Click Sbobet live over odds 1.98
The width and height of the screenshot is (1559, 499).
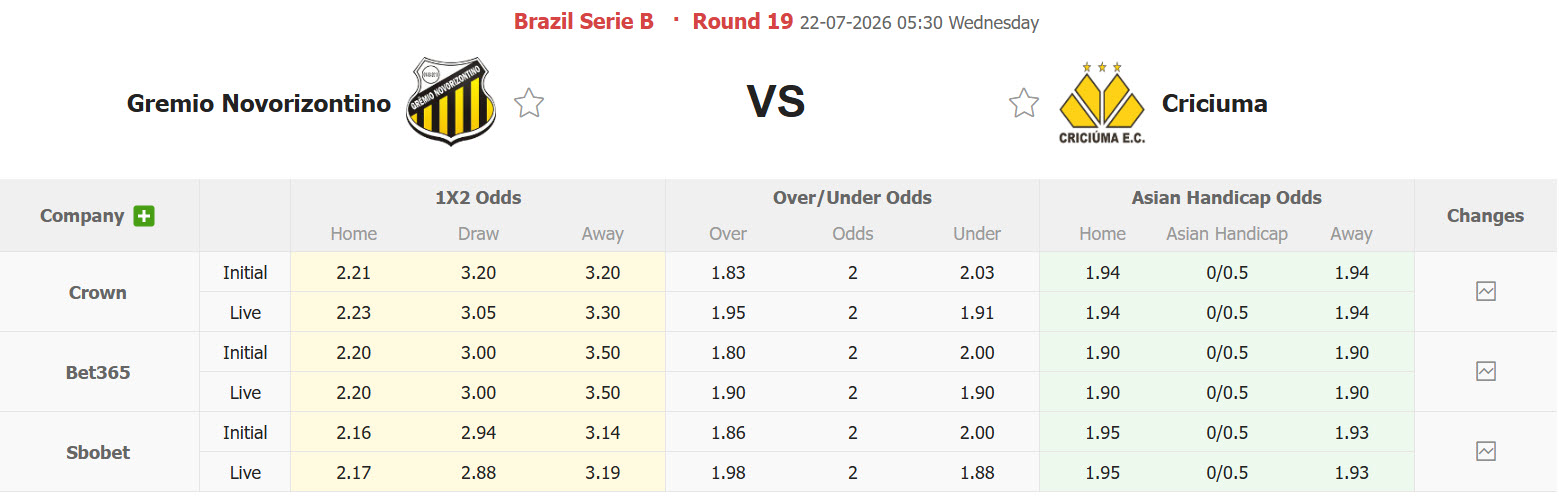(728, 472)
